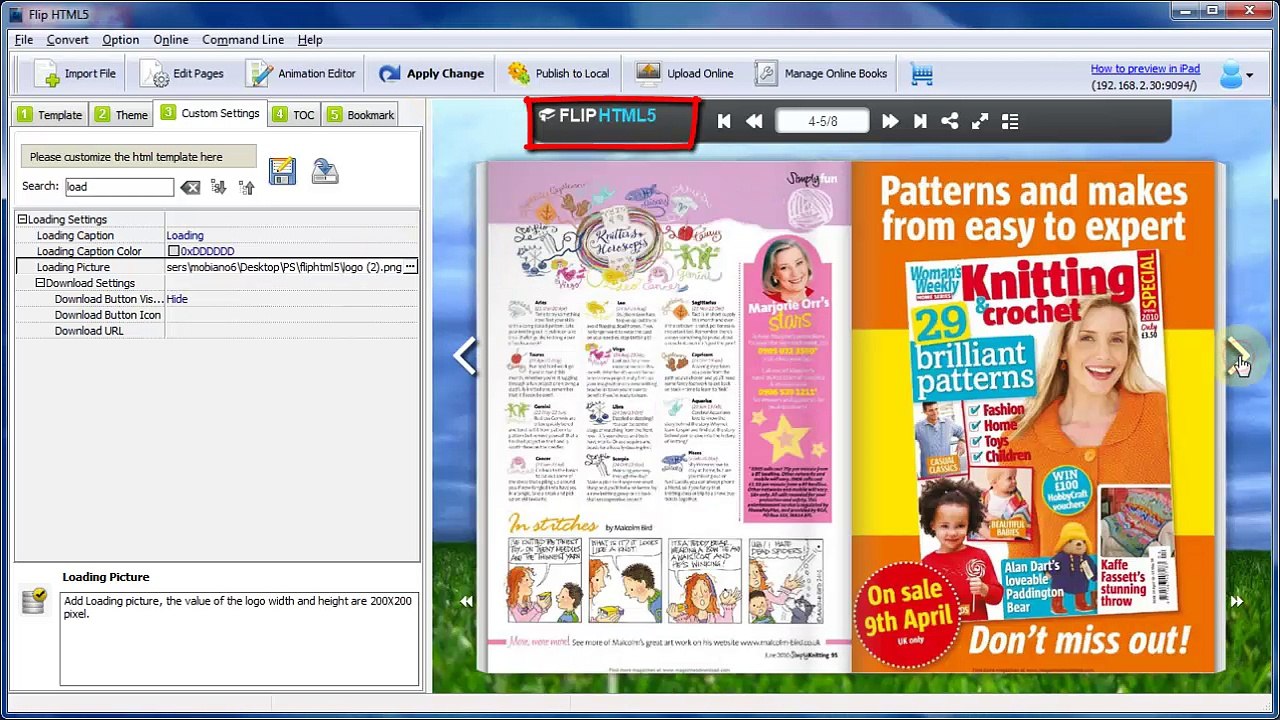This screenshot has width=1280, height=720.
Task: Click the share icon in the viewer
Action: coord(950,121)
